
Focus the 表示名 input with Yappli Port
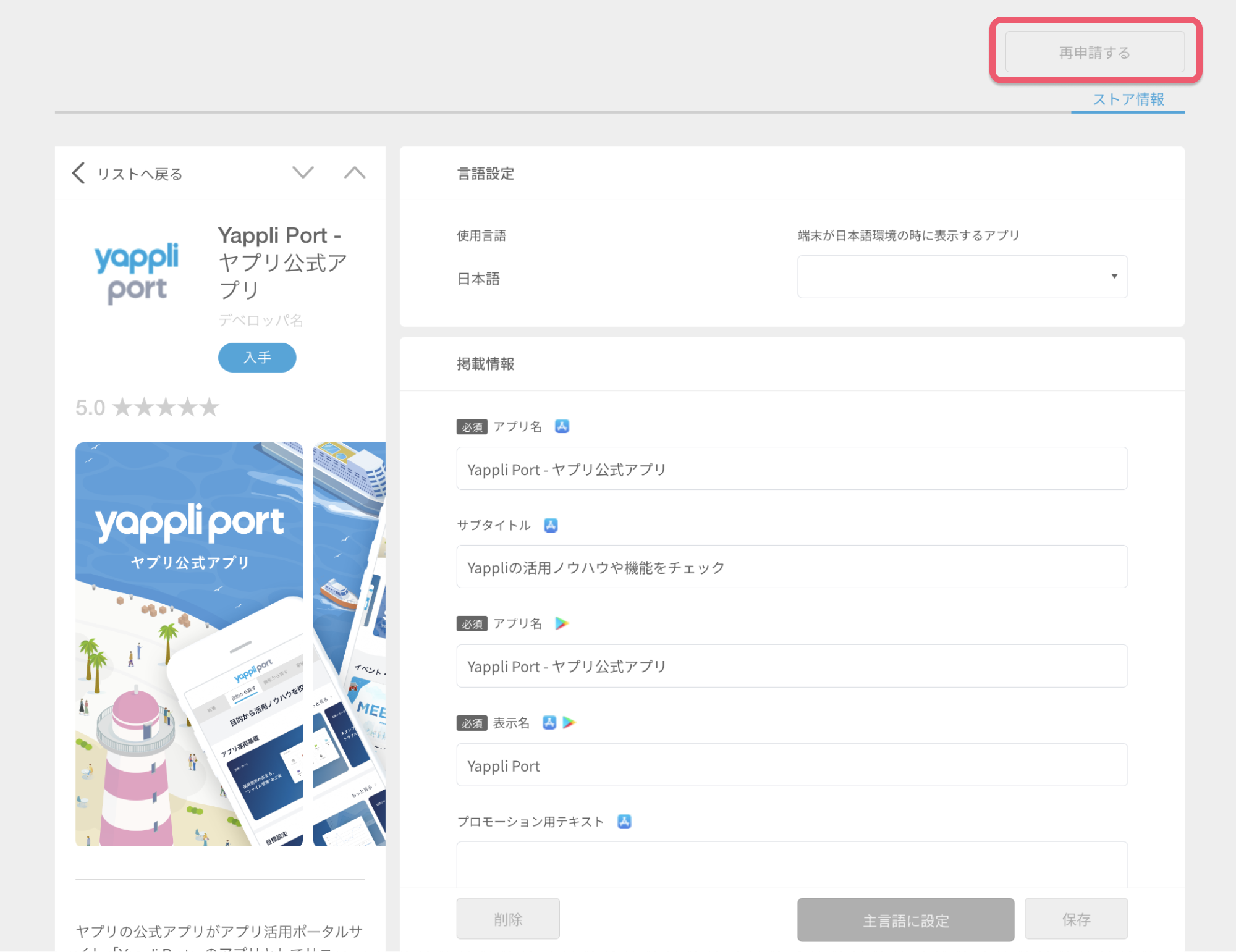point(792,765)
